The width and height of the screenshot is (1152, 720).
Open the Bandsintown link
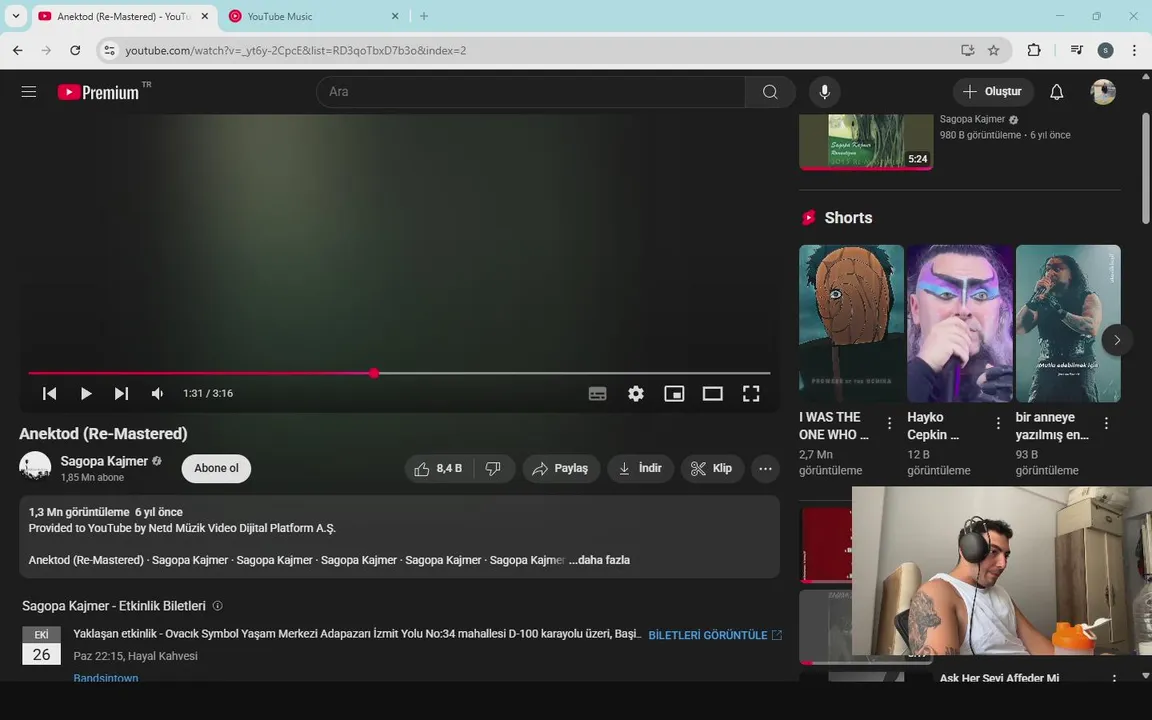[106, 677]
